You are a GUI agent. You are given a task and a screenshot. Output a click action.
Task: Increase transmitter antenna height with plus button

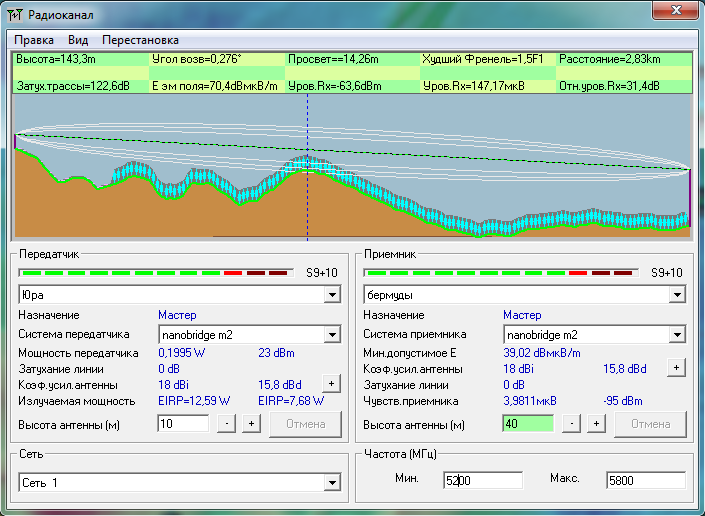[x=250, y=424]
